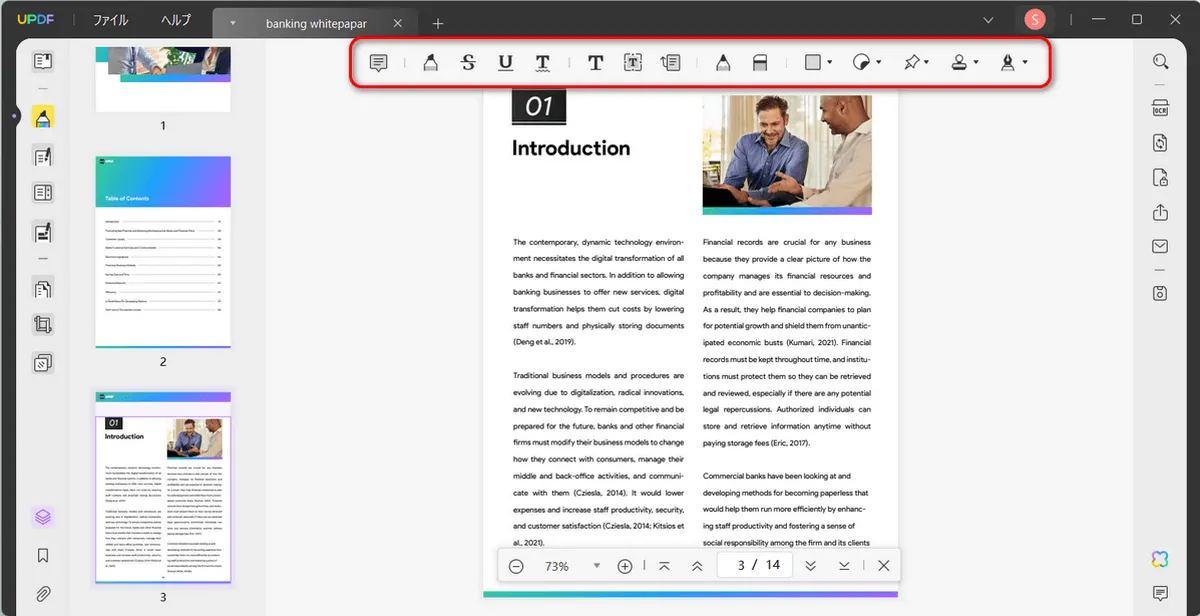Screen dimensions: 1200x616
Task: Open the layers panel icon
Action: pyautogui.click(x=43, y=518)
